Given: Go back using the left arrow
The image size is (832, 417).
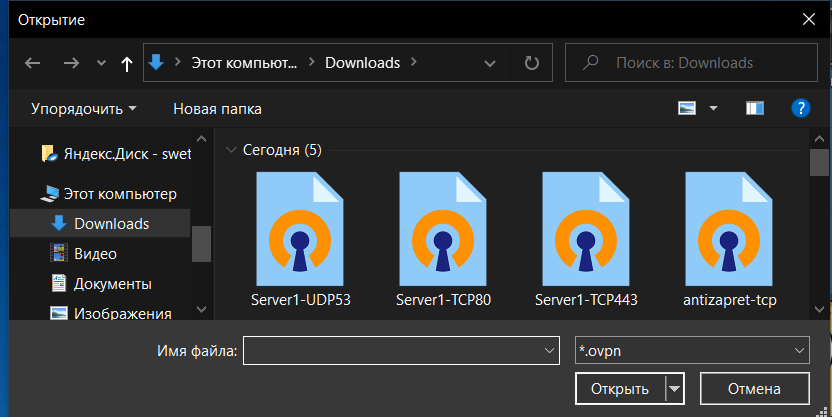Looking at the screenshot, I should click(x=32, y=63).
